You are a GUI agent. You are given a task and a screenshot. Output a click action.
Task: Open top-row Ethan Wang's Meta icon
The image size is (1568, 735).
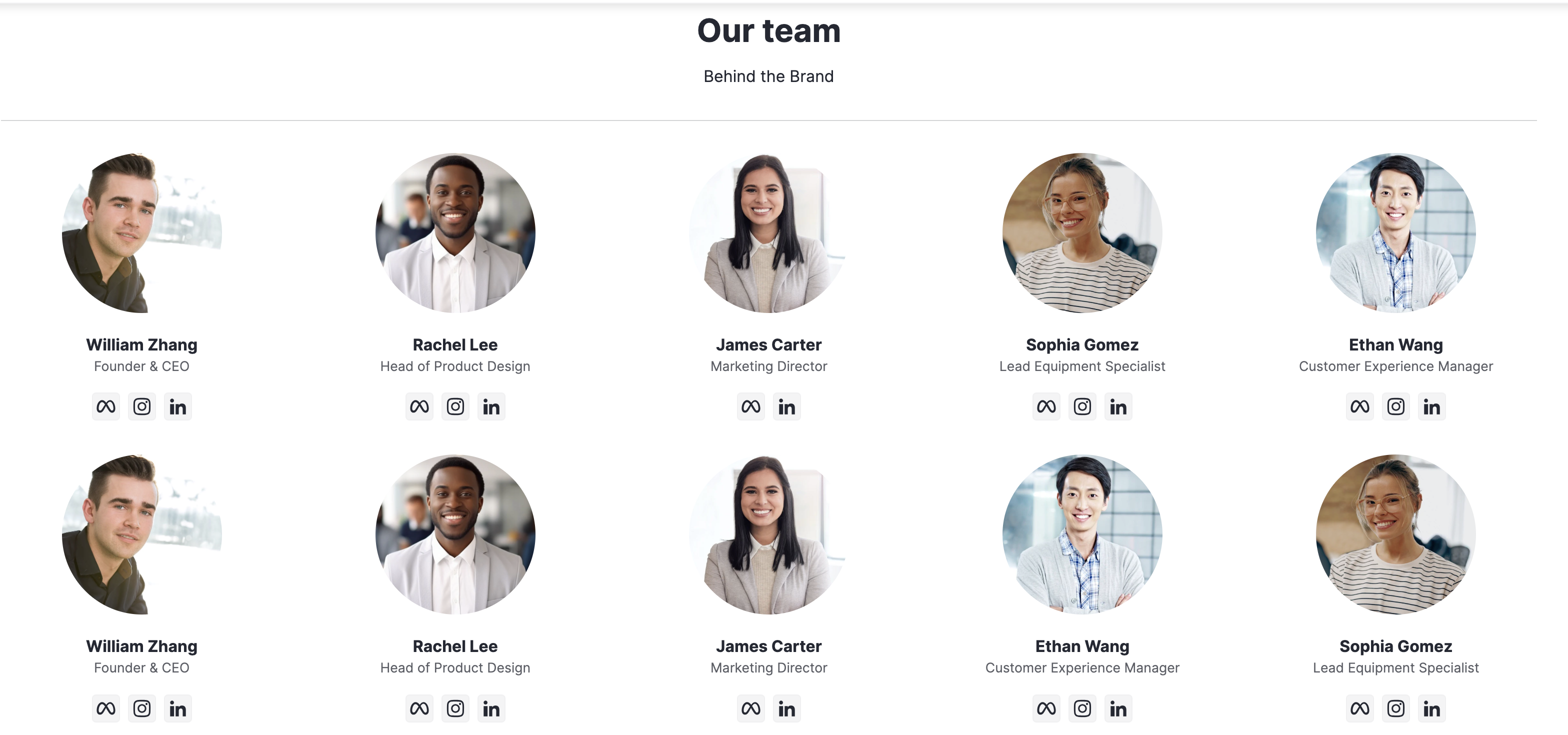pos(1360,406)
